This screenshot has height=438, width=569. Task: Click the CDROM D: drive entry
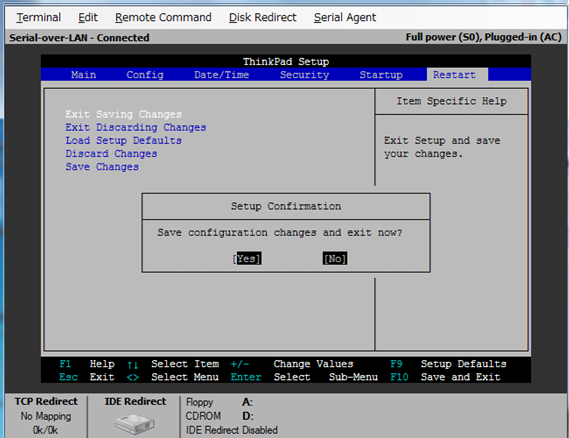tap(220, 416)
